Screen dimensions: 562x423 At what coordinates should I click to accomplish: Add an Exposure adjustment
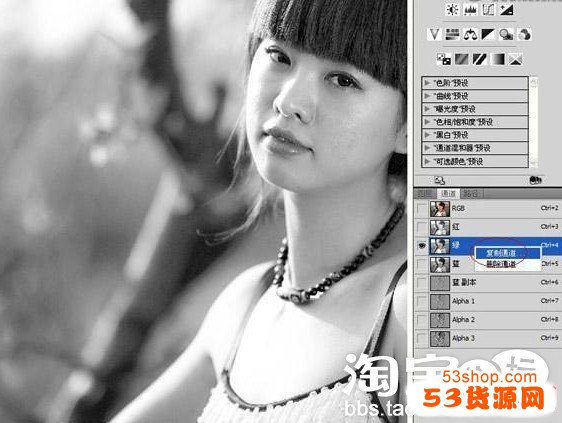click(x=506, y=9)
